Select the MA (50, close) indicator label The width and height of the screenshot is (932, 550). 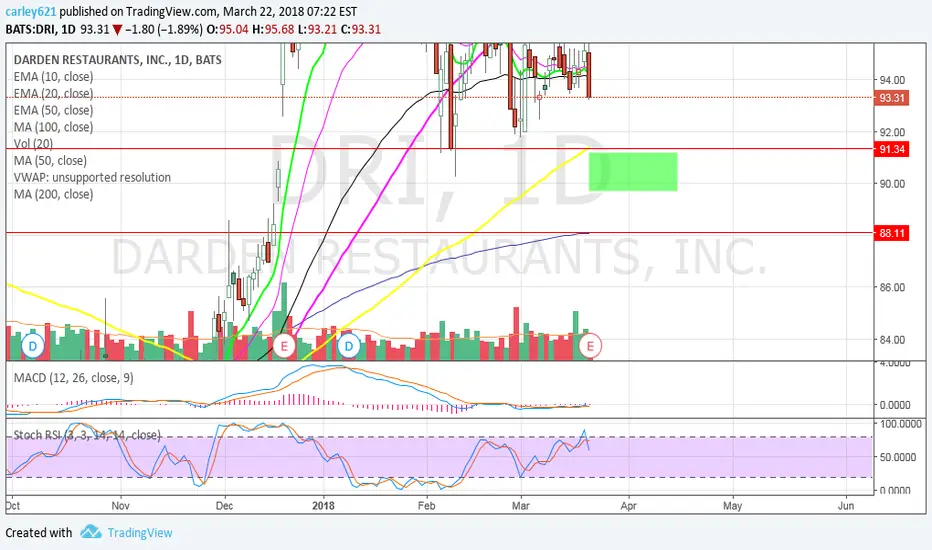[x=51, y=161]
